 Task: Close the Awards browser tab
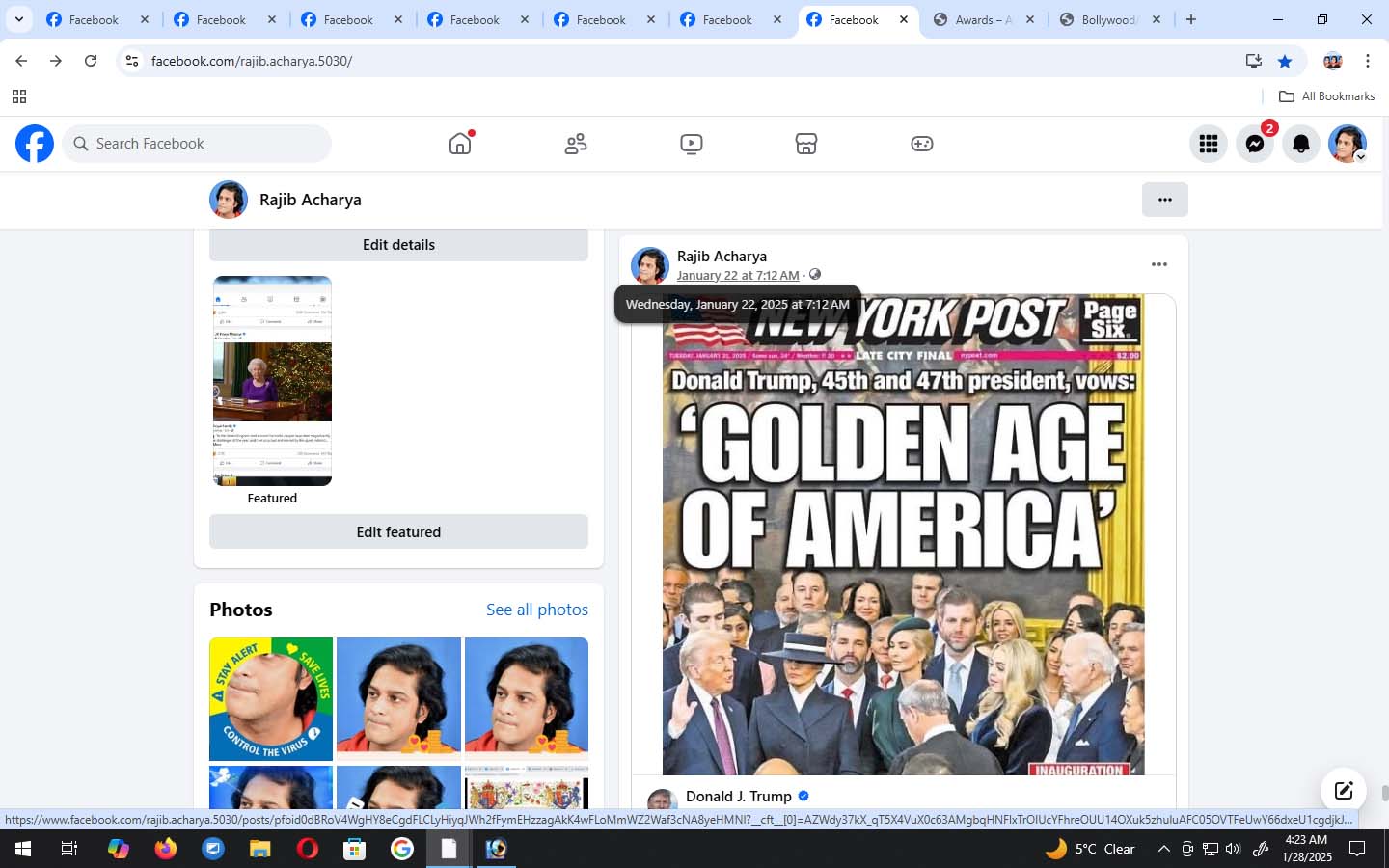tap(1030, 19)
